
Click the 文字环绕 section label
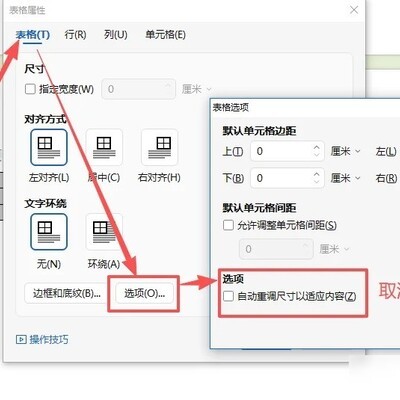click(45, 204)
